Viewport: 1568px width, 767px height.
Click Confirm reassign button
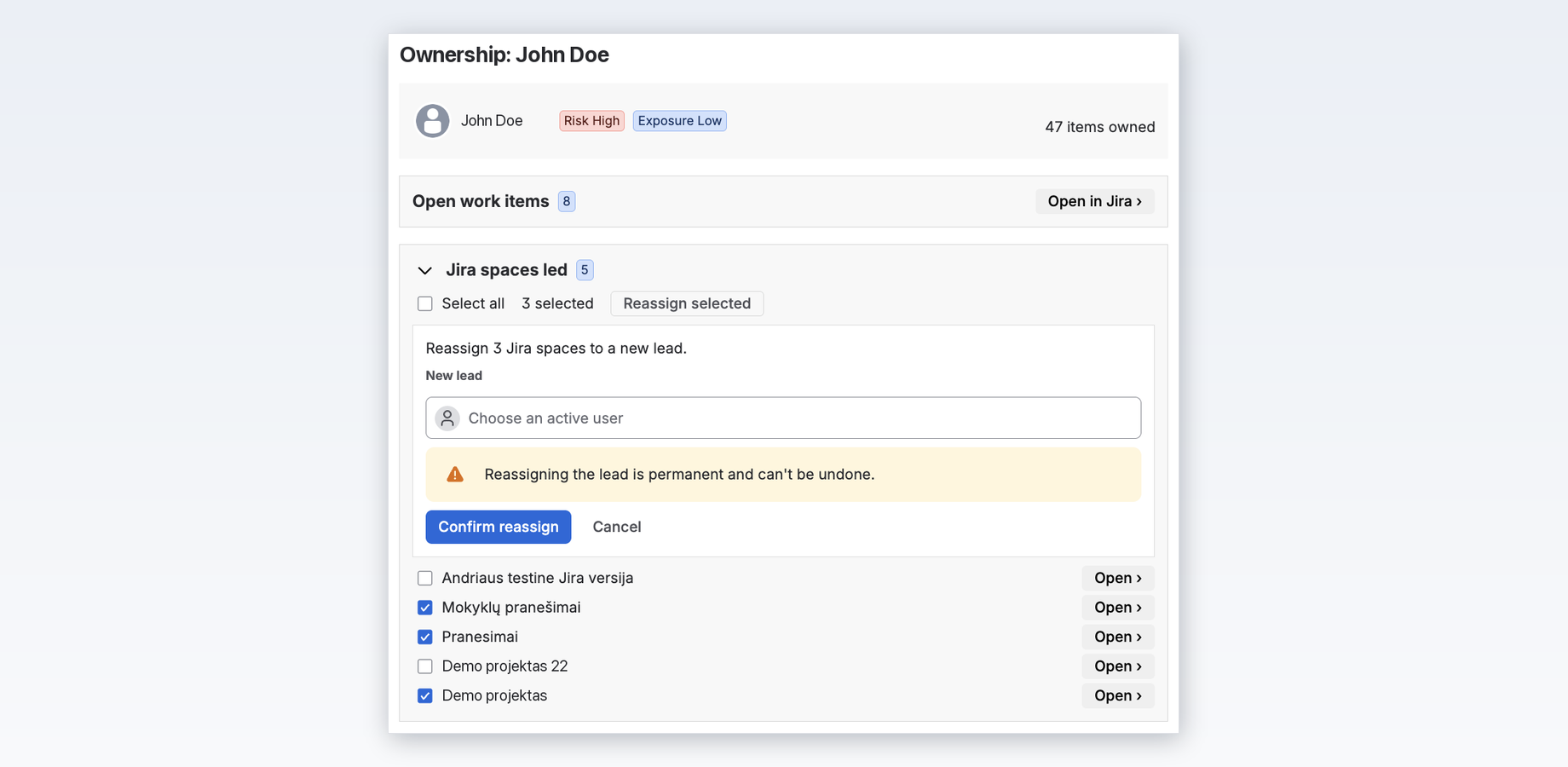499,527
